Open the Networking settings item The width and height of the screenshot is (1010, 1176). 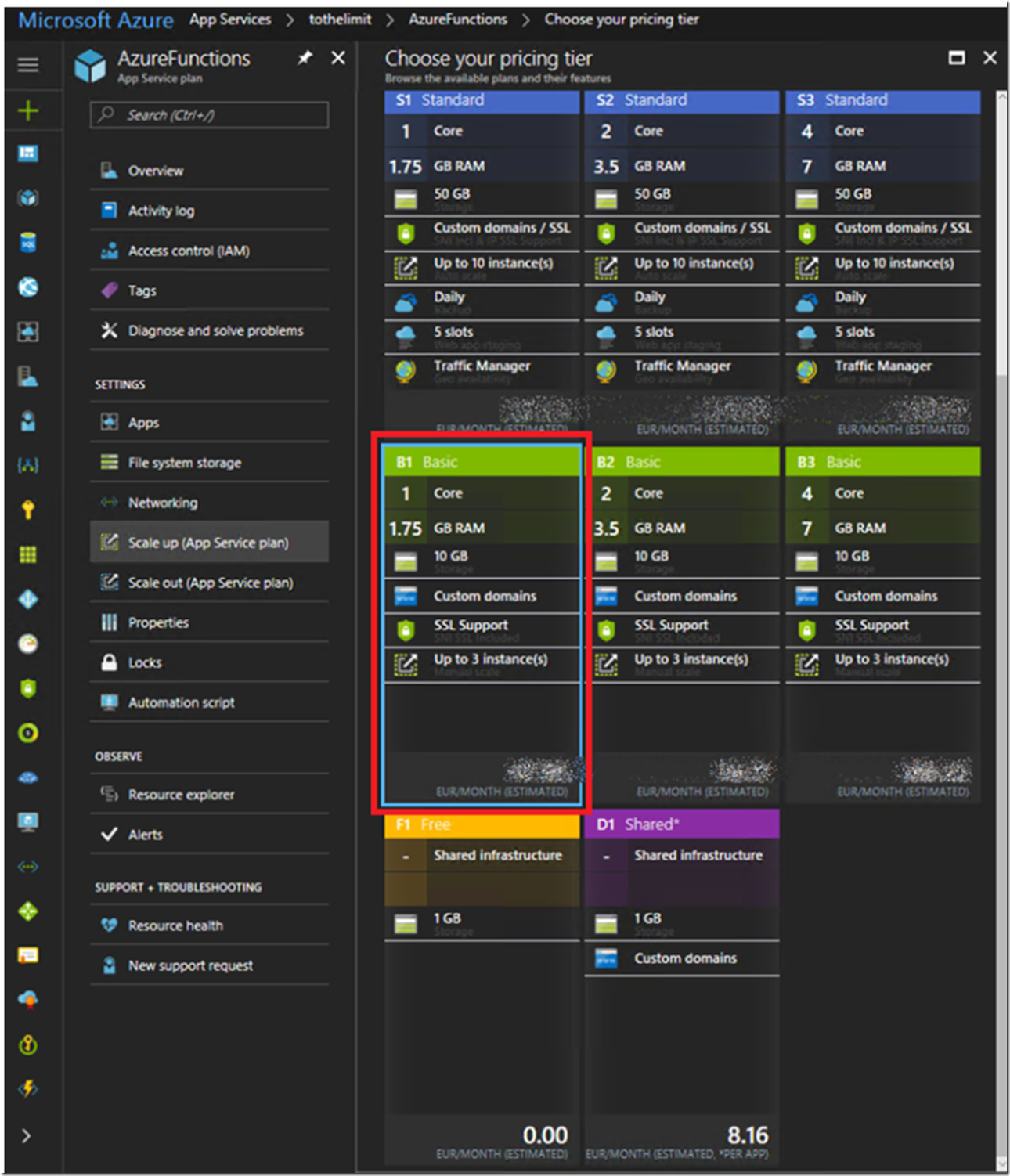click(x=209, y=503)
